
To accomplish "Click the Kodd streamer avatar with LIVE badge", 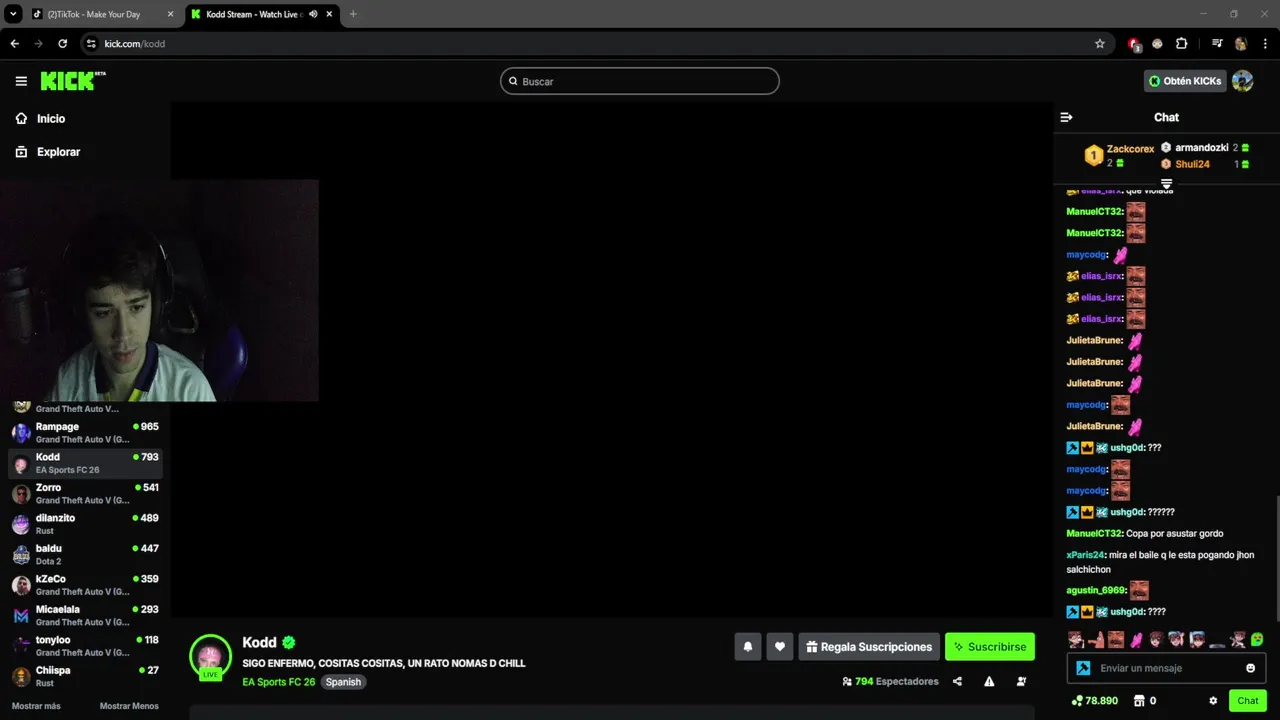I will click(x=210, y=657).
